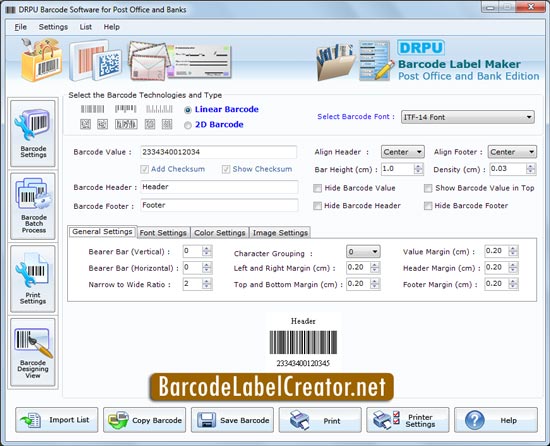Click the barcode and QR cards banner icon

point(96,60)
